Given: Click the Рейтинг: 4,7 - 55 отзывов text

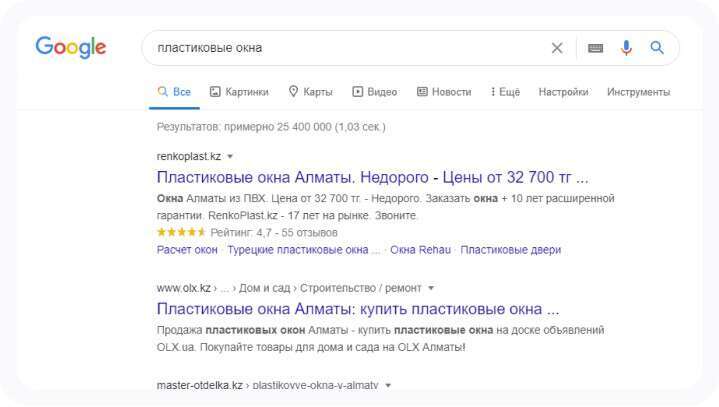Looking at the screenshot, I should point(274,232).
